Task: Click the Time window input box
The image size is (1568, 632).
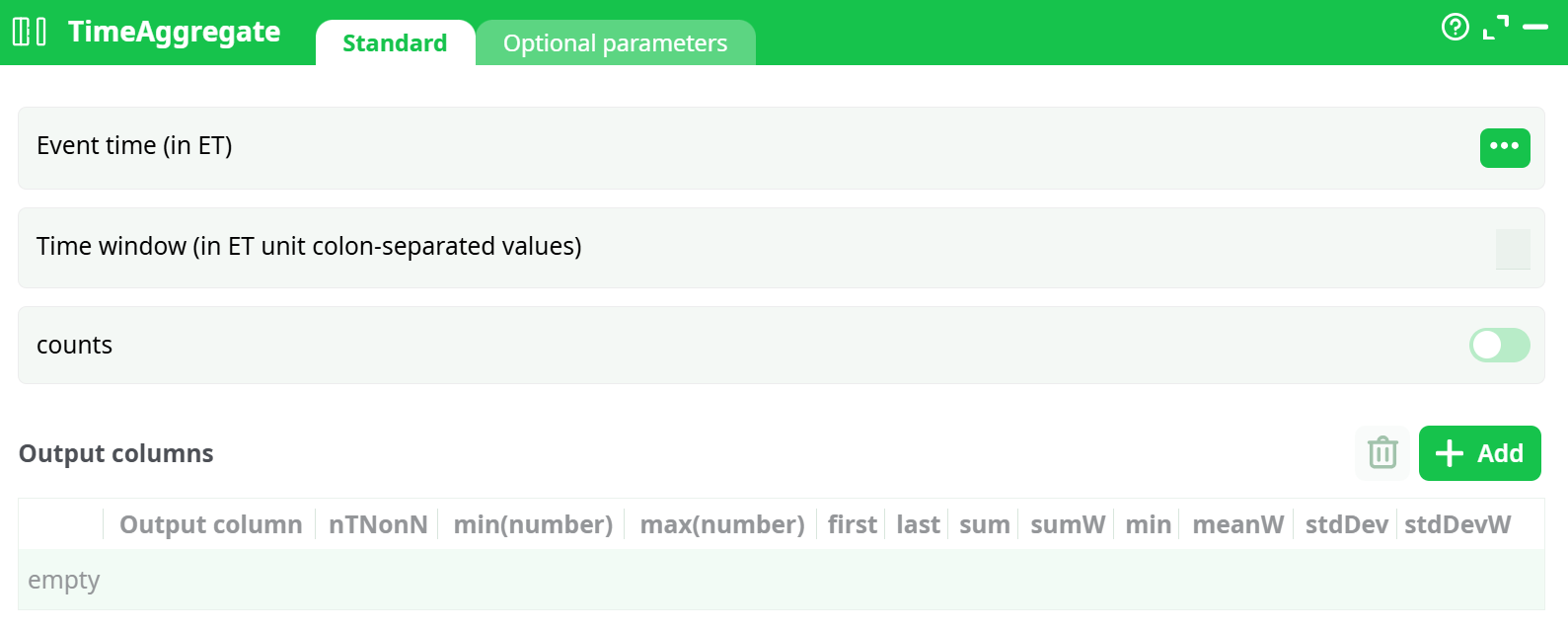Action: click(1513, 249)
